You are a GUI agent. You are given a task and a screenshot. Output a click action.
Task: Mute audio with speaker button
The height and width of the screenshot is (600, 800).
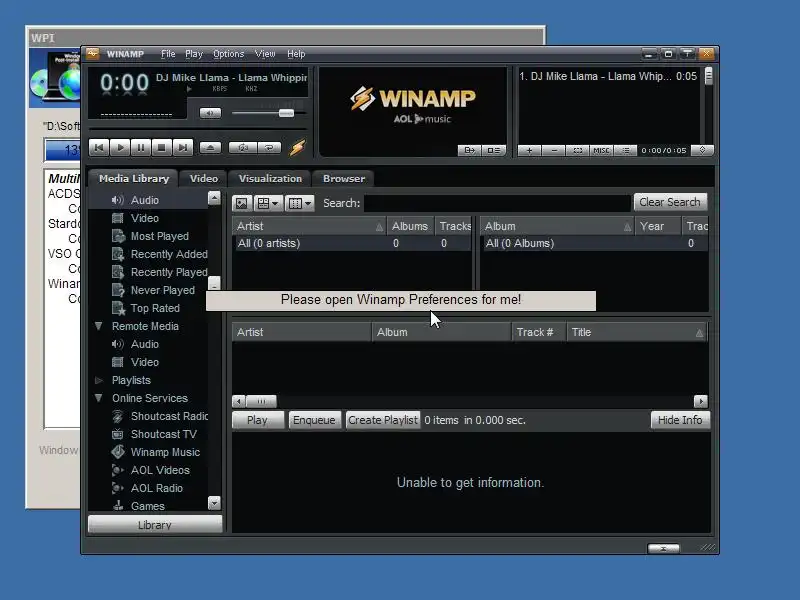[210, 113]
